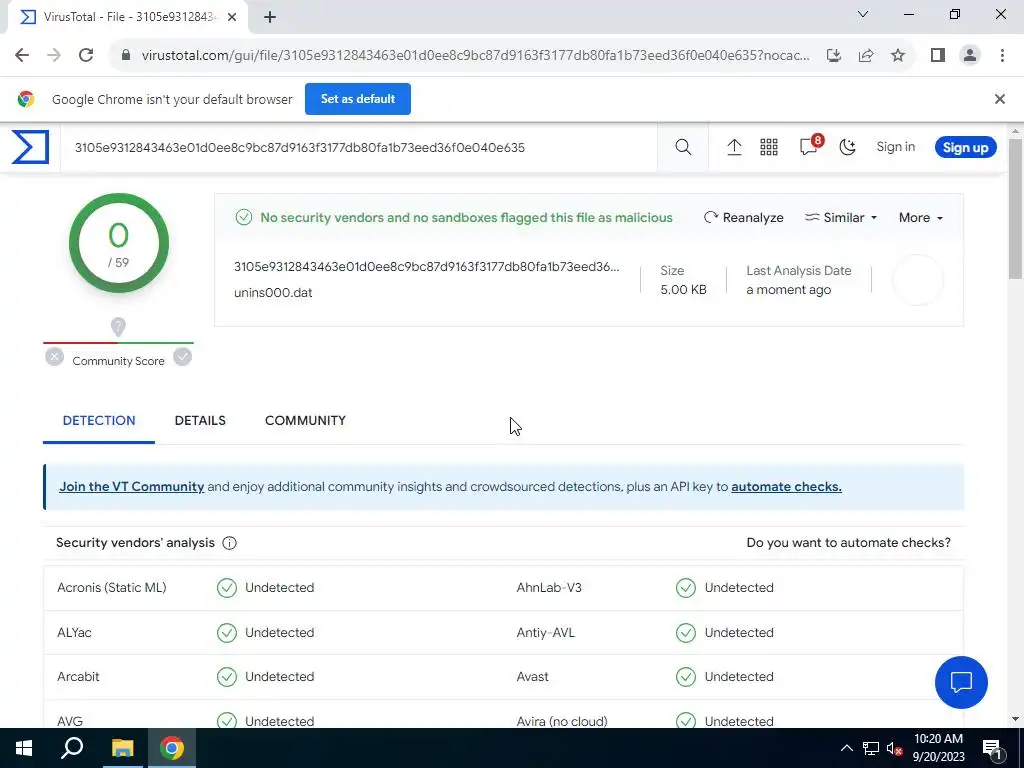Click the Arcabit vendor name
The width and height of the screenshot is (1024, 768).
pos(78,677)
